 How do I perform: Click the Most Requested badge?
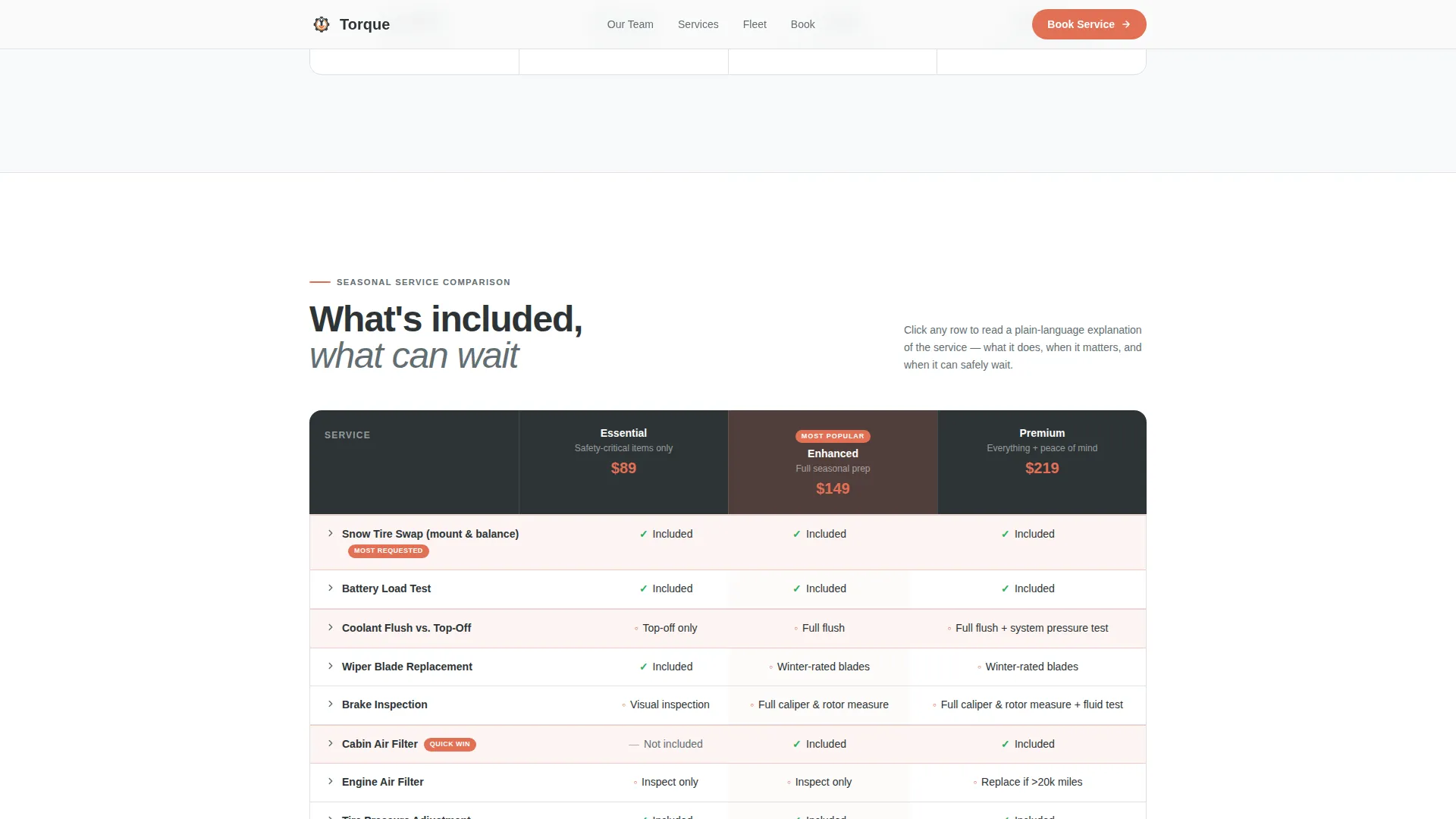click(x=388, y=551)
